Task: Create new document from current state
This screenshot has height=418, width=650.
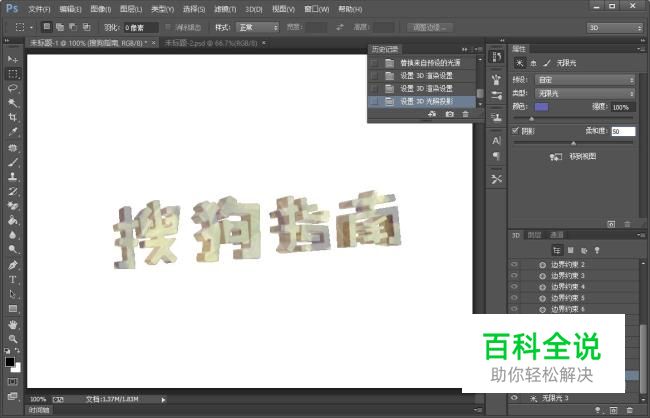Action: 432,114
